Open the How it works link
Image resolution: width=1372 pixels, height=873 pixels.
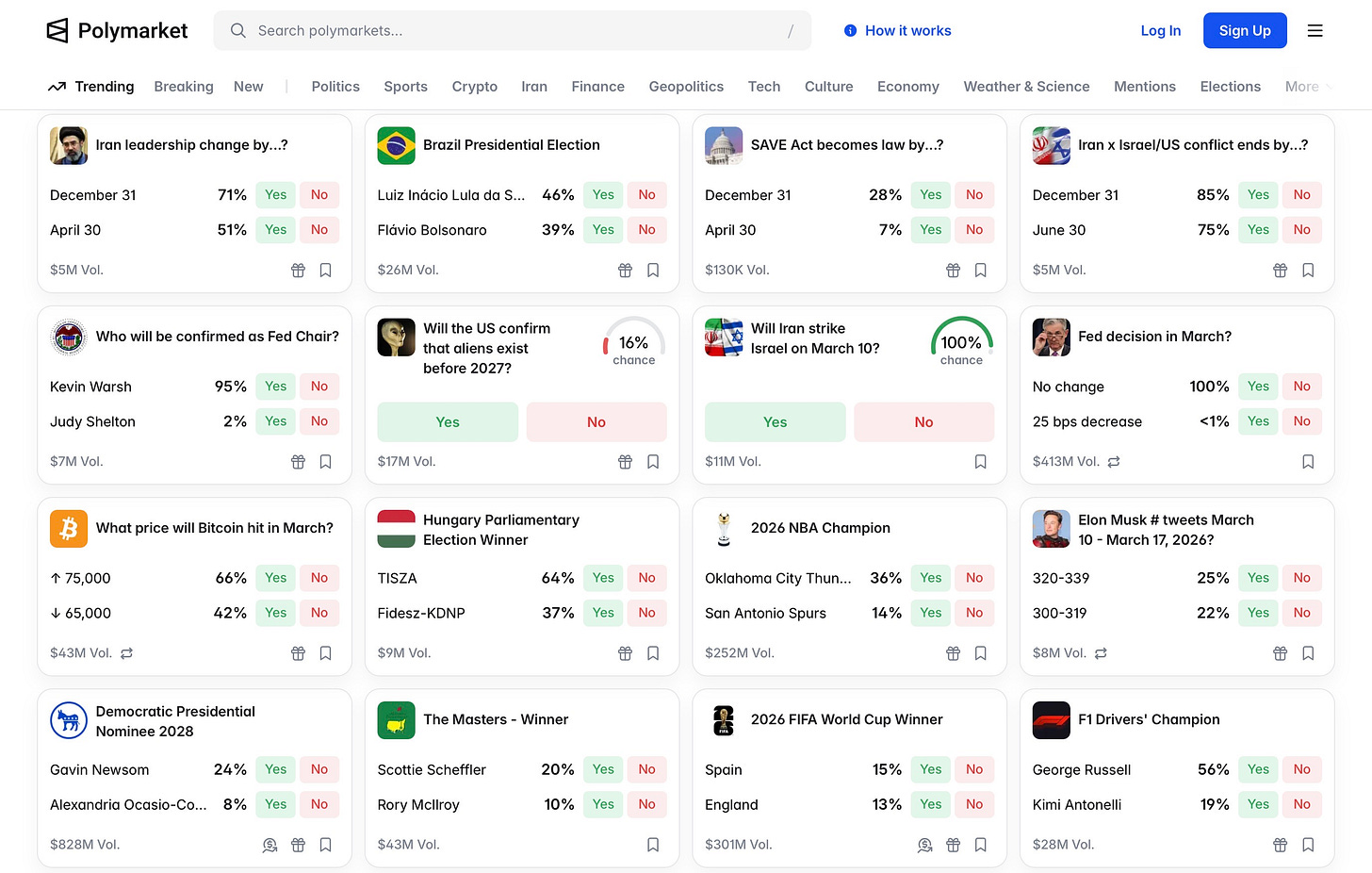[897, 30]
